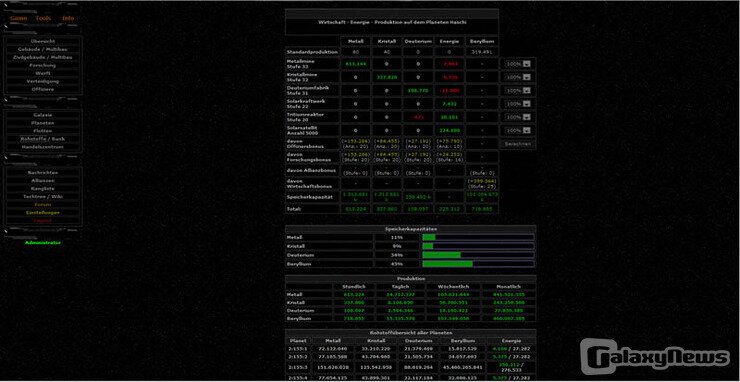This screenshot has width=740, height=382.
Task: Click the Deuterium storage capacity bar
Action: (x=478, y=255)
